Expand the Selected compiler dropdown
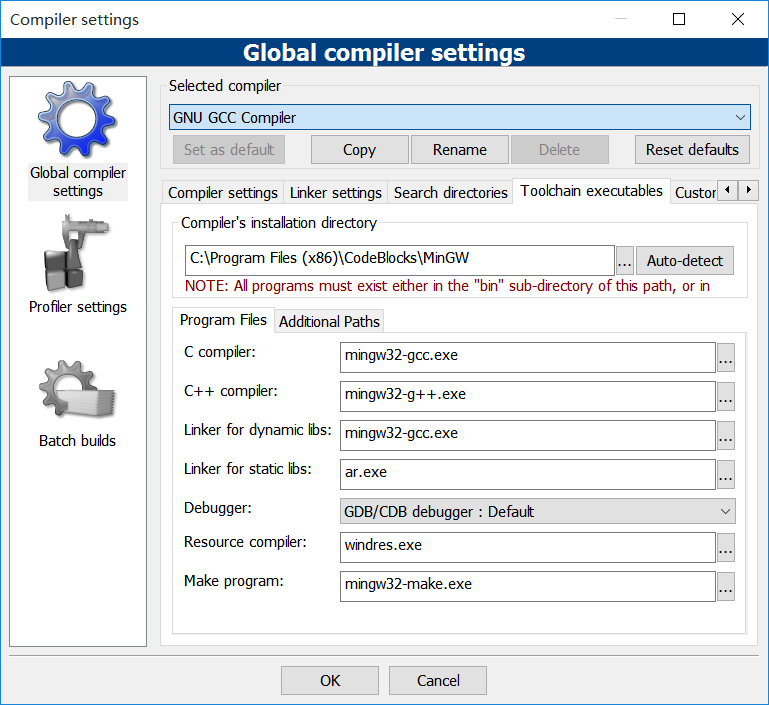Image resolution: width=769 pixels, height=705 pixels. click(x=740, y=118)
